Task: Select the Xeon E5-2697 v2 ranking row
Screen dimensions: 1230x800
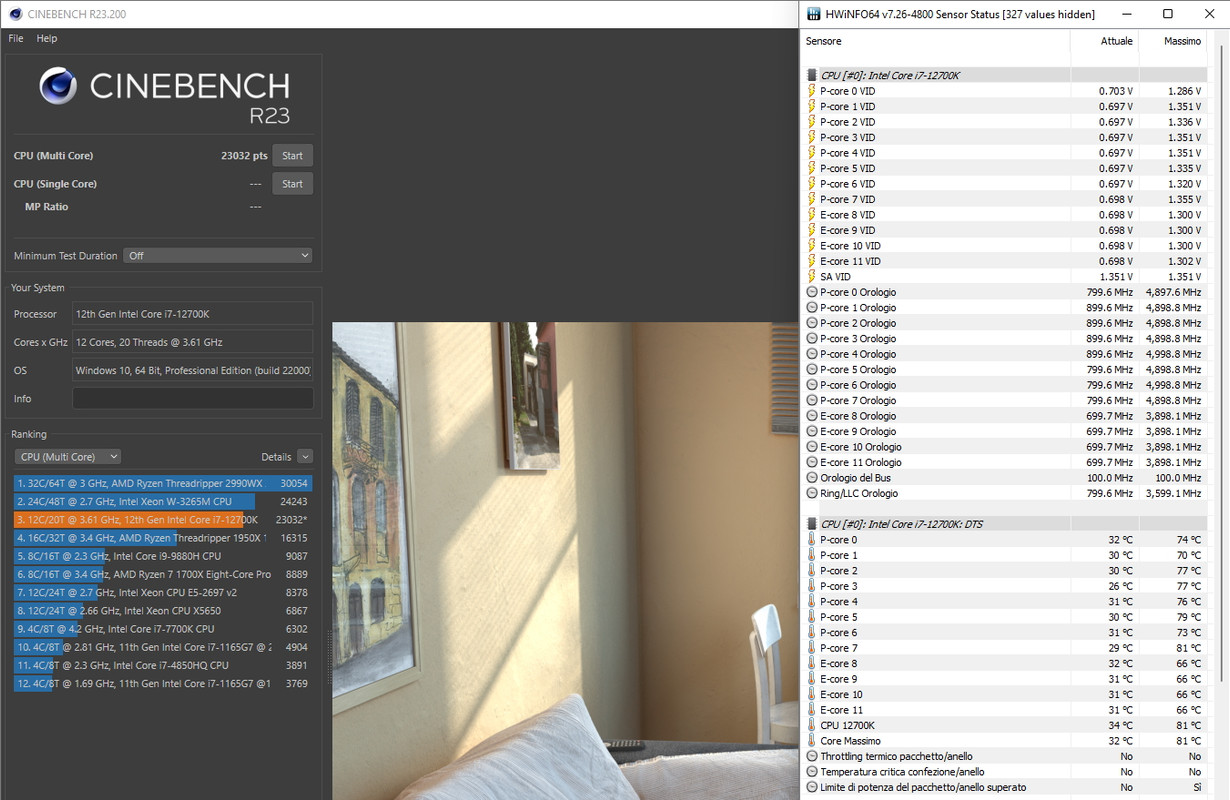Action: click(163, 592)
